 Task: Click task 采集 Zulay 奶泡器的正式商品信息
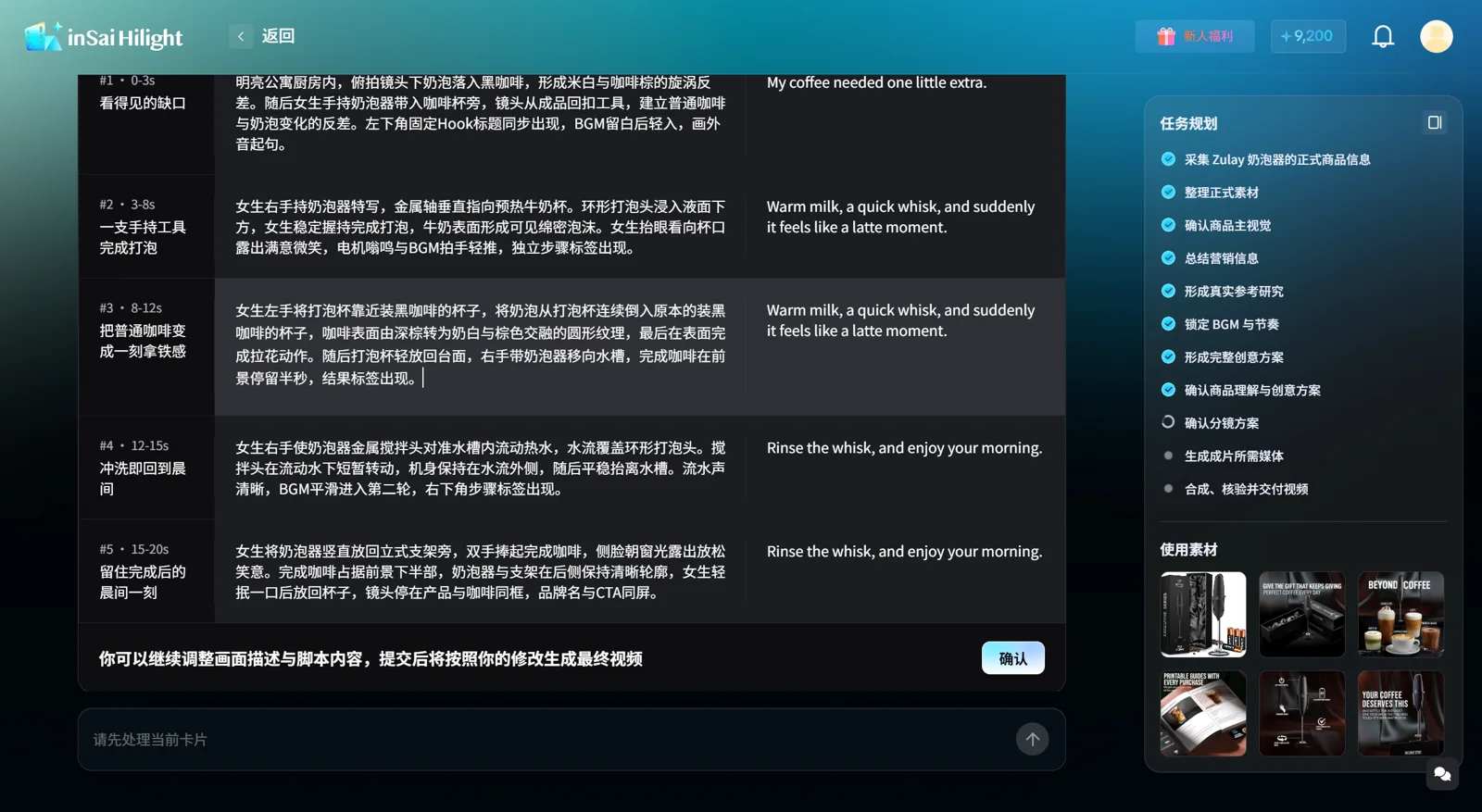[x=1277, y=159]
